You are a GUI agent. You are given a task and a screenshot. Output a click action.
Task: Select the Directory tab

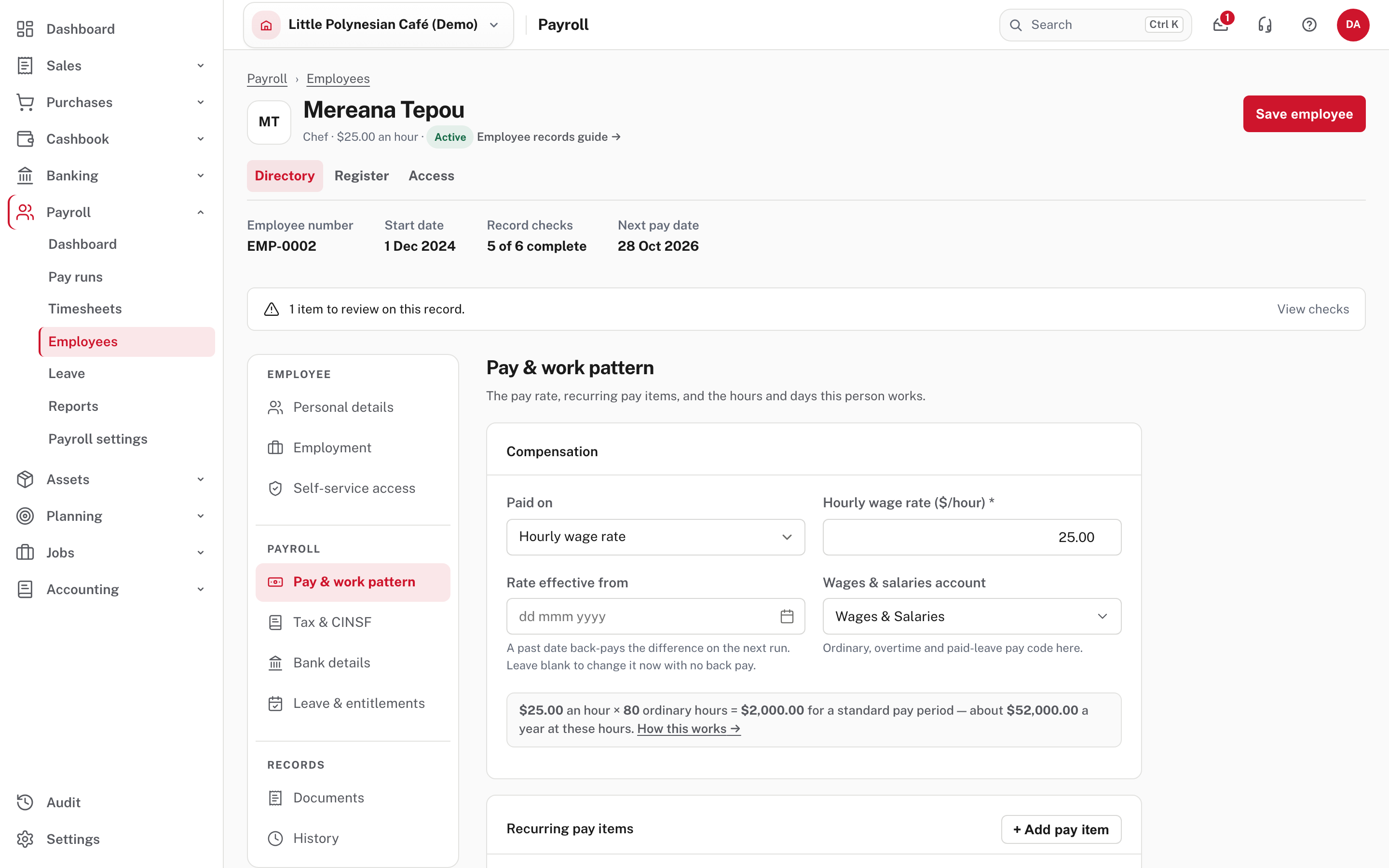pyautogui.click(x=285, y=176)
